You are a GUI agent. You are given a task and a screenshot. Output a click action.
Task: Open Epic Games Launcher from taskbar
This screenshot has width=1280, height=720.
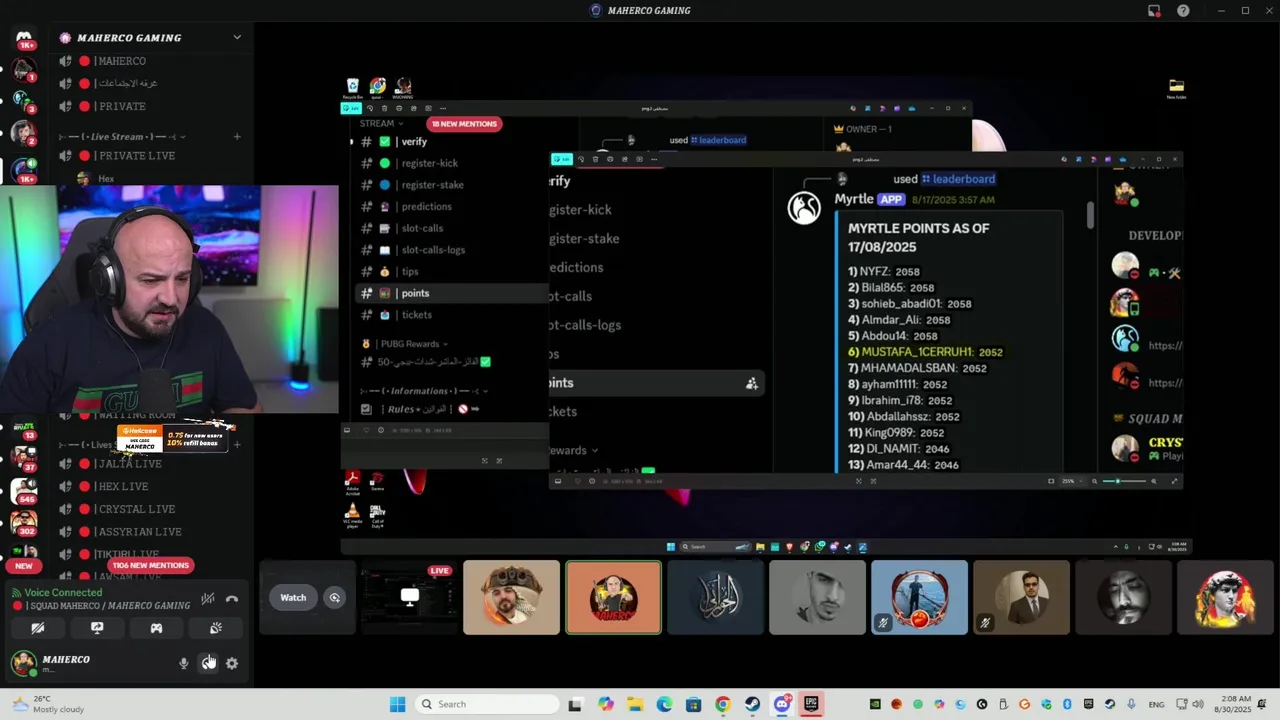point(811,704)
